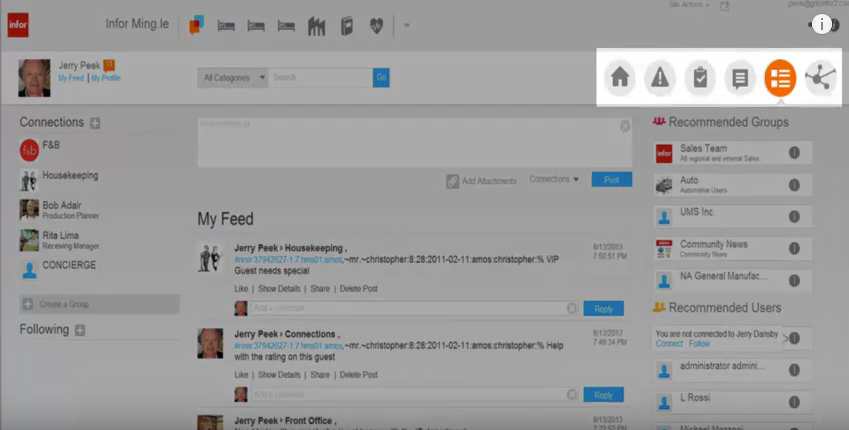849x430 pixels.
Task: Show info for L Rossi user
Action: click(794, 402)
